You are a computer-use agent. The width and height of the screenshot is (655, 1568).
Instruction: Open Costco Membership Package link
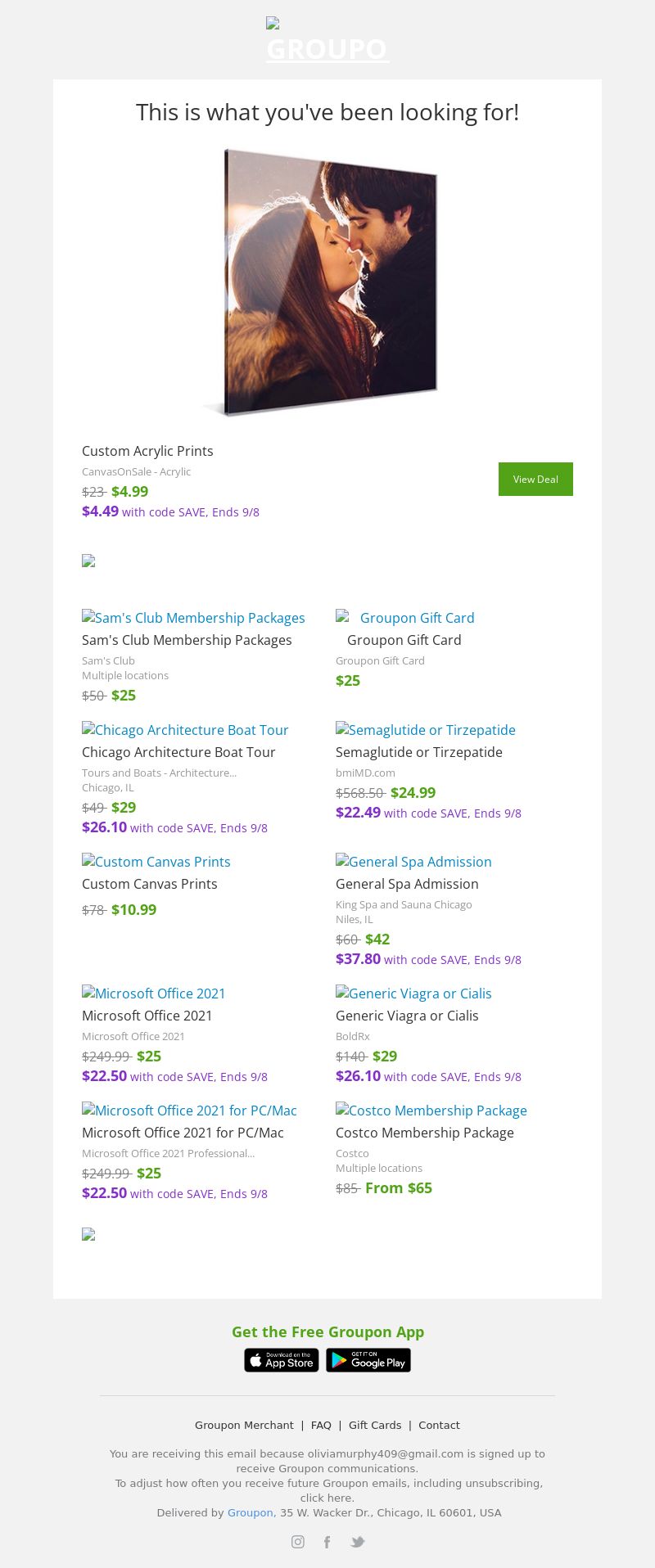point(431,1111)
